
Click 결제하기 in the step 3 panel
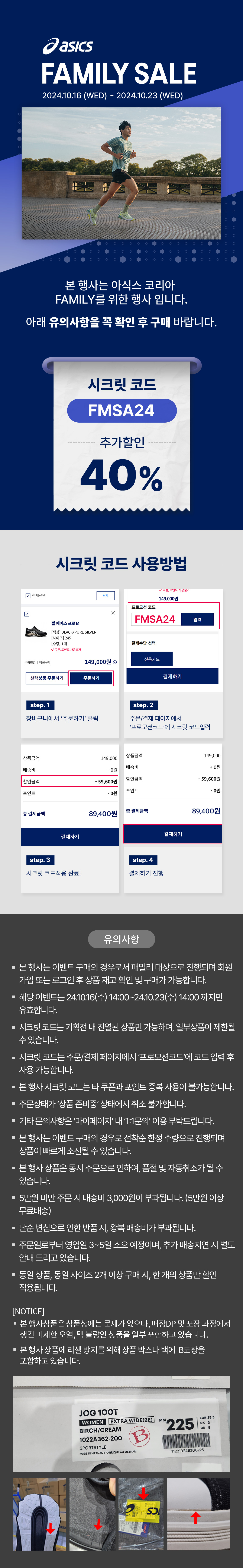pyautogui.click(x=70, y=837)
